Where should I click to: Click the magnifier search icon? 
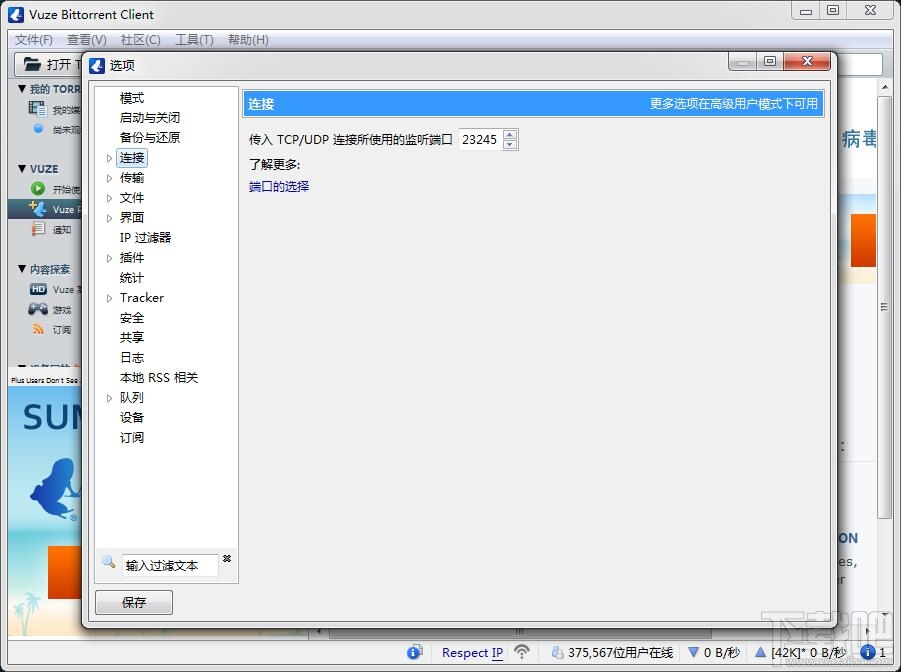108,562
